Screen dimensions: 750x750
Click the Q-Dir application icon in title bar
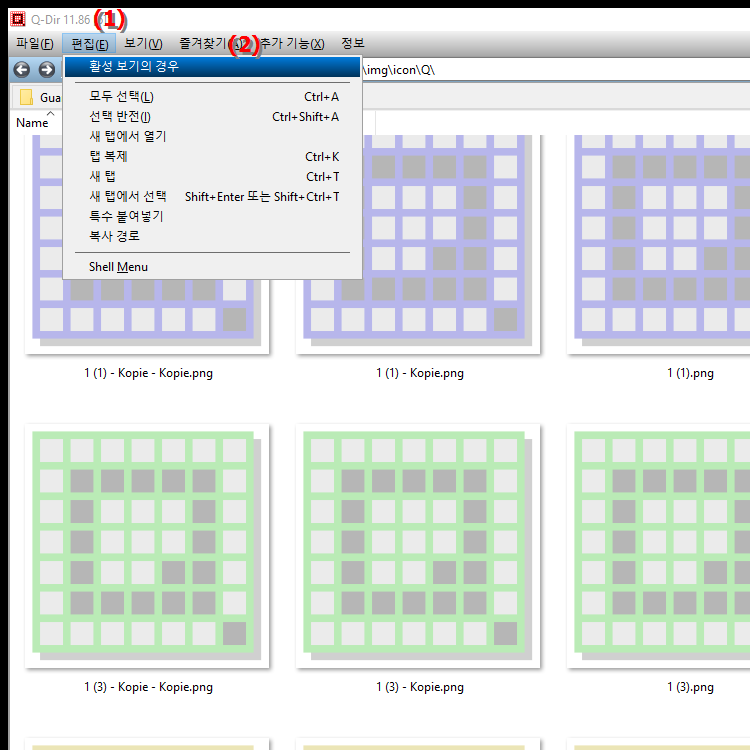tap(18, 19)
